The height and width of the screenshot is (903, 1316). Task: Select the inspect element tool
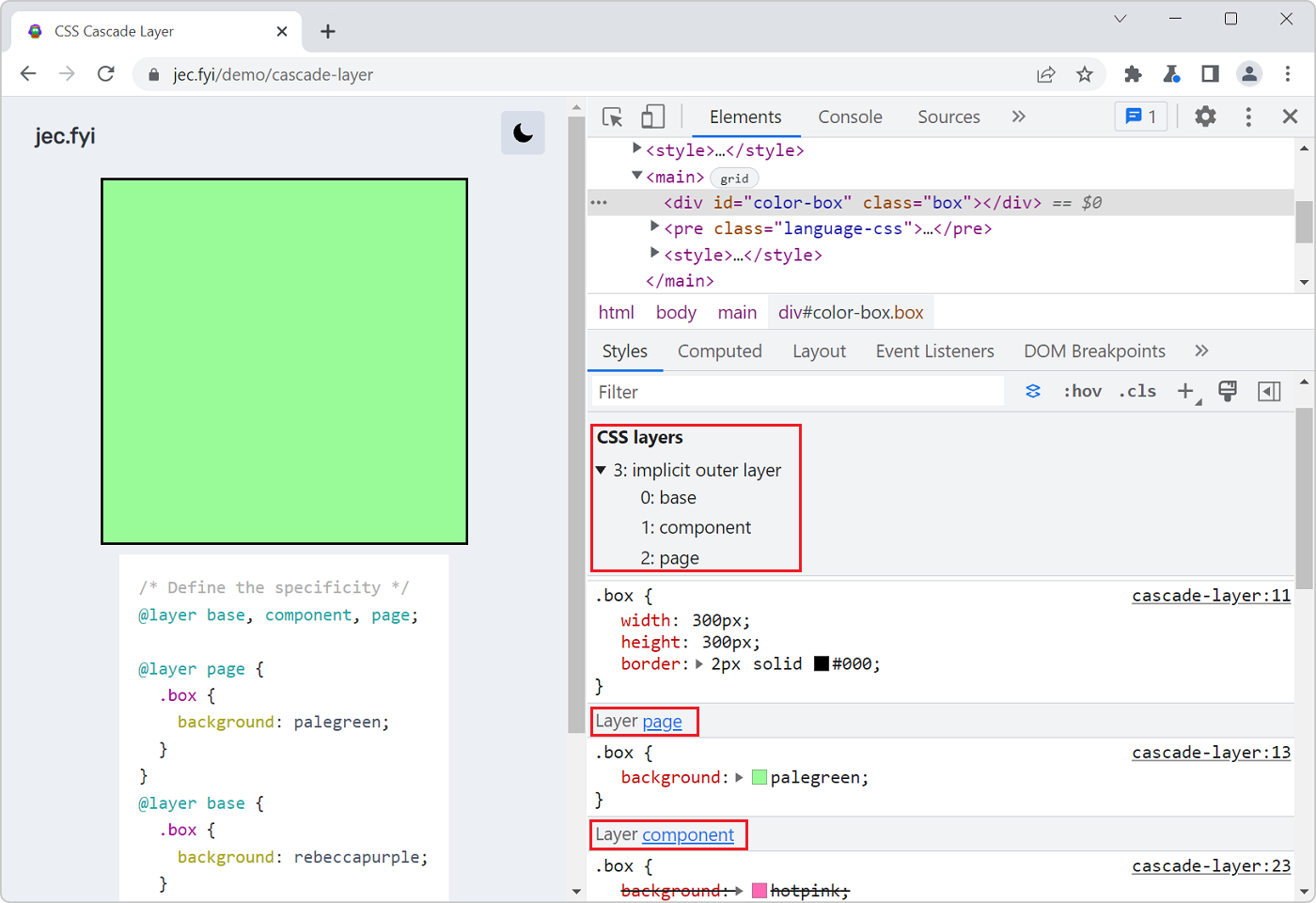coord(612,117)
